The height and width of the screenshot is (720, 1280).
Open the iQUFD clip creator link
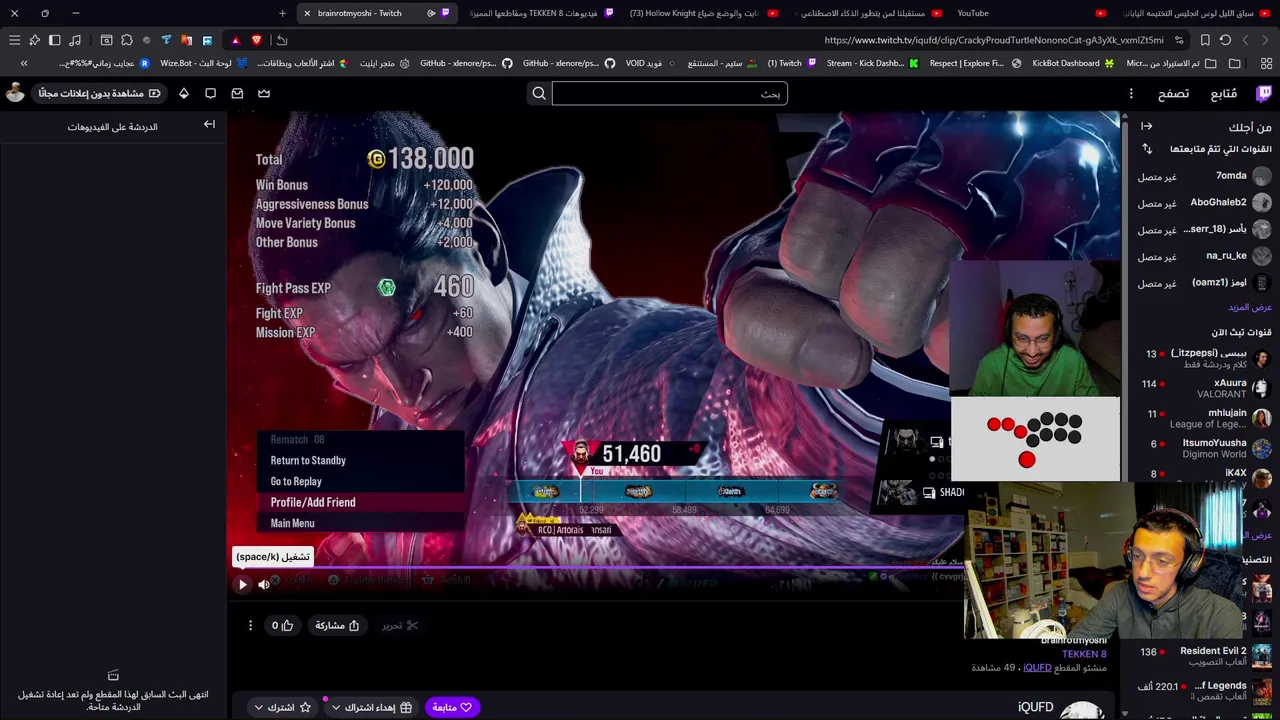click(x=1037, y=667)
